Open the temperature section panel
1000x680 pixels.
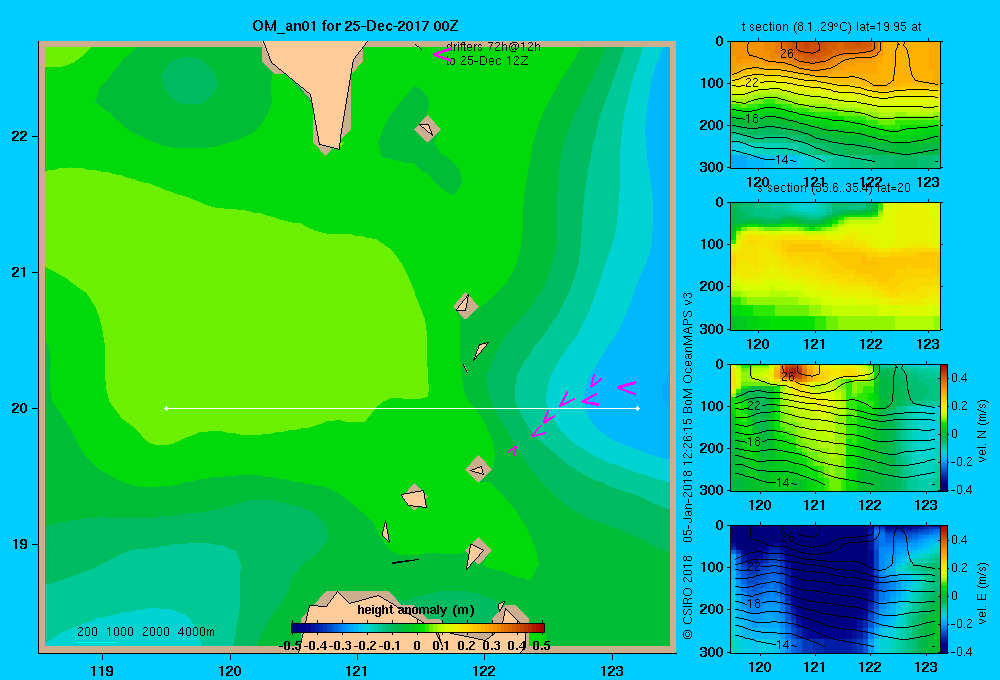click(835, 105)
